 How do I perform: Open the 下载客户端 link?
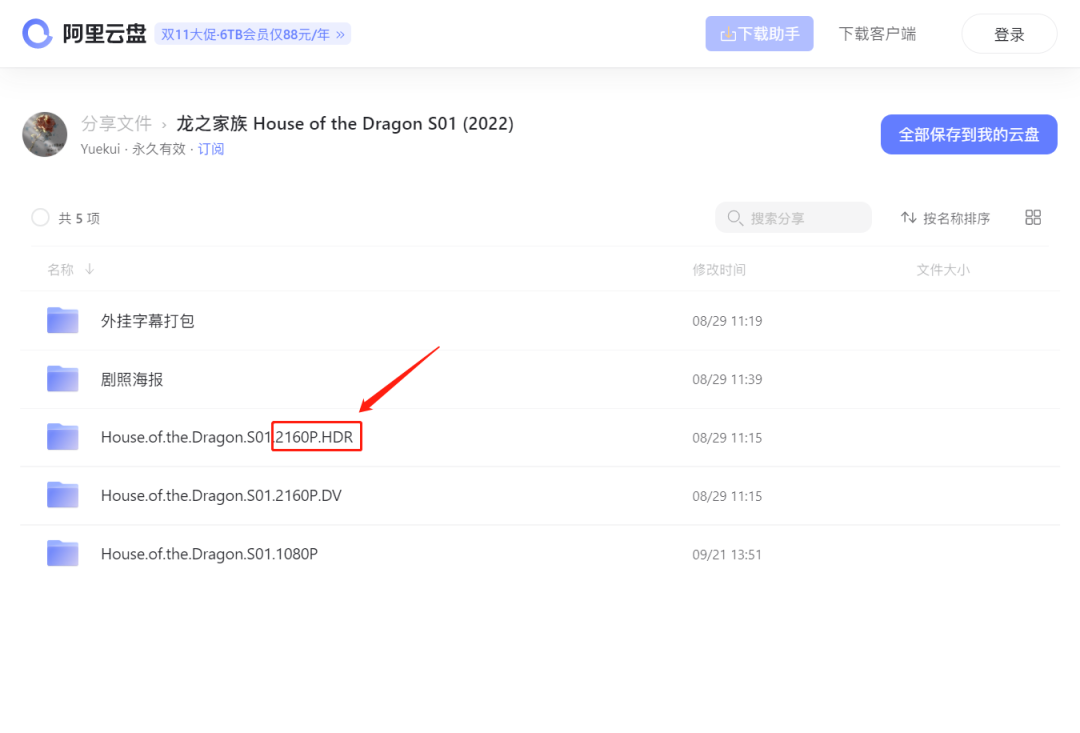coord(877,34)
